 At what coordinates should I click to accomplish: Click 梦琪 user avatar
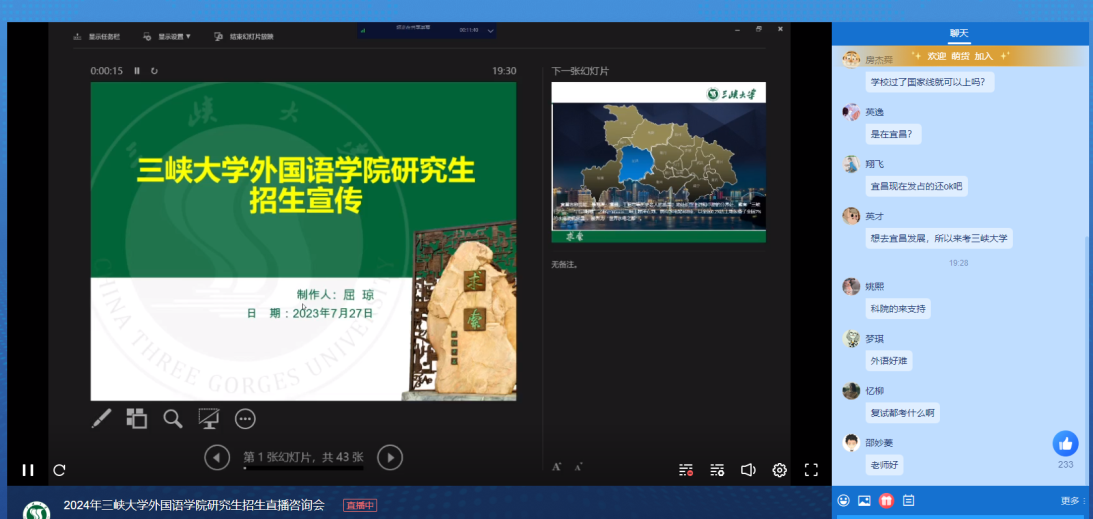(x=851, y=339)
